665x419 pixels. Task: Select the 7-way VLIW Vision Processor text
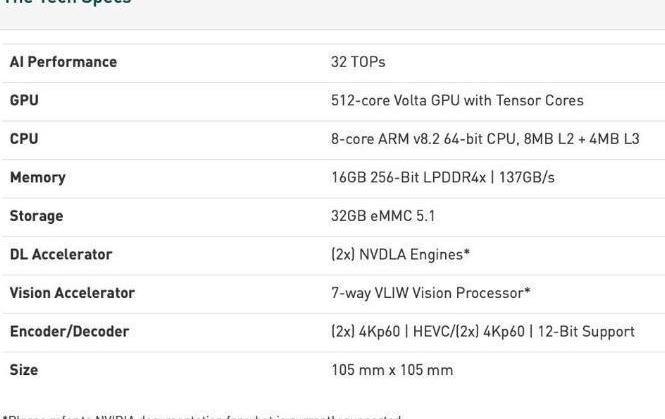431,293
